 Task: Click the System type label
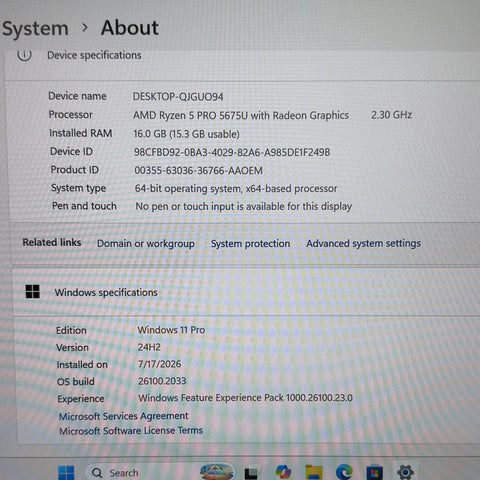pyautogui.click(x=79, y=188)
